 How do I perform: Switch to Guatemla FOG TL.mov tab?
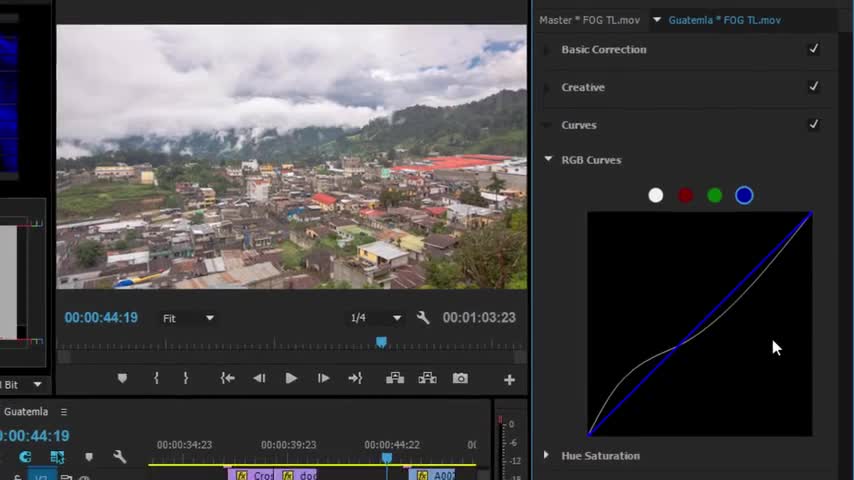click(724, 20)
